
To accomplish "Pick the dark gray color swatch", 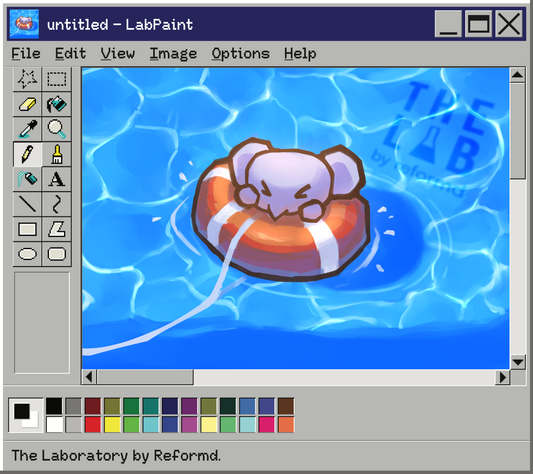I will pos(73,406).
